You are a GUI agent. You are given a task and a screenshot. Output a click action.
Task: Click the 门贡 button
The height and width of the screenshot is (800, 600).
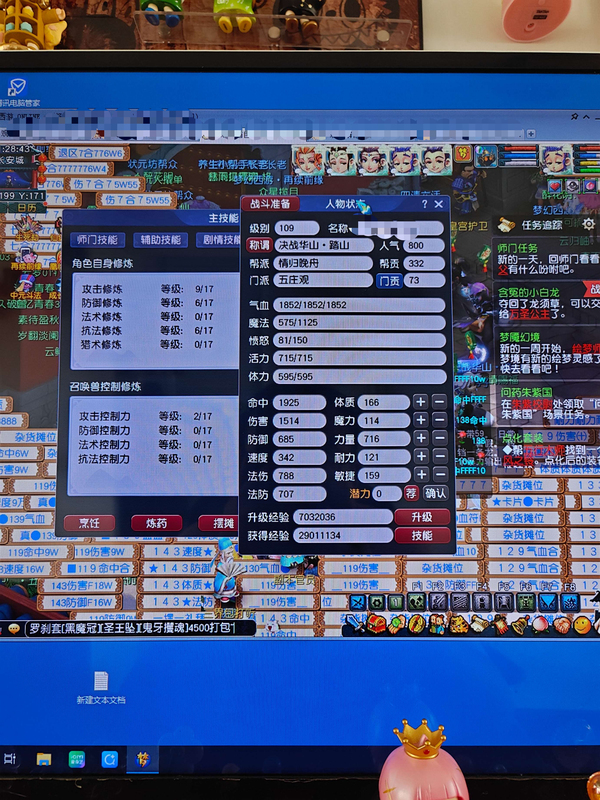389,281
